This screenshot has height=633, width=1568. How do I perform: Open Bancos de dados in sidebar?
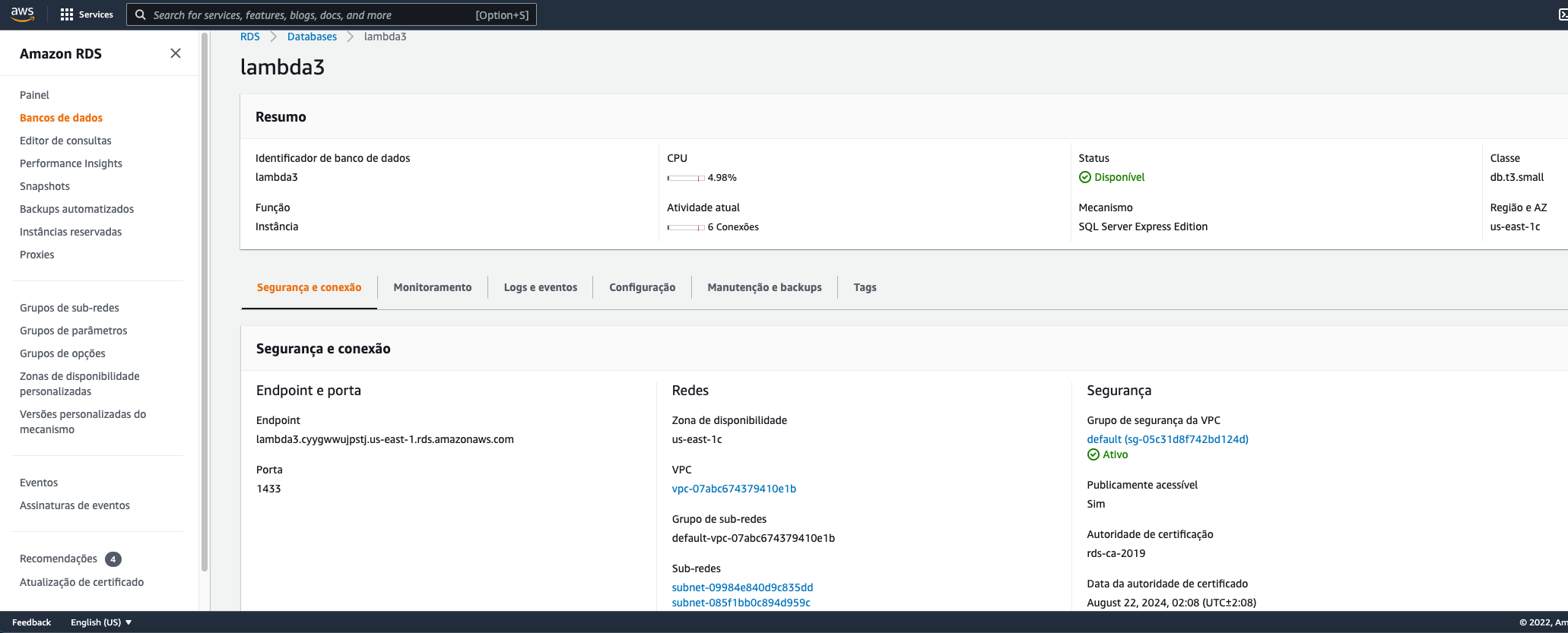click(61, 118)
